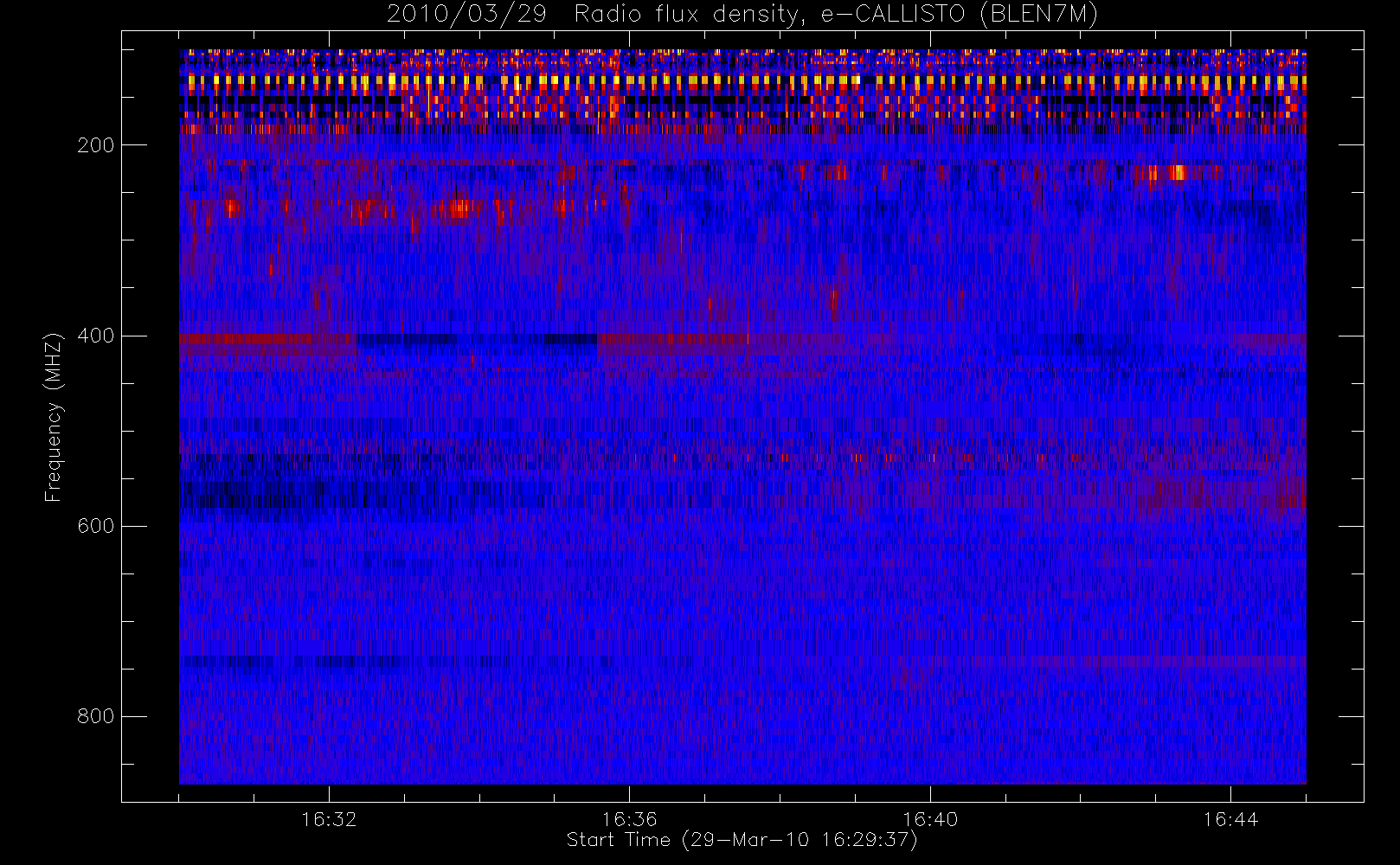
Task: Click the 400 frequency tick label
Action: pyautogui.click(x=95, y=336)
